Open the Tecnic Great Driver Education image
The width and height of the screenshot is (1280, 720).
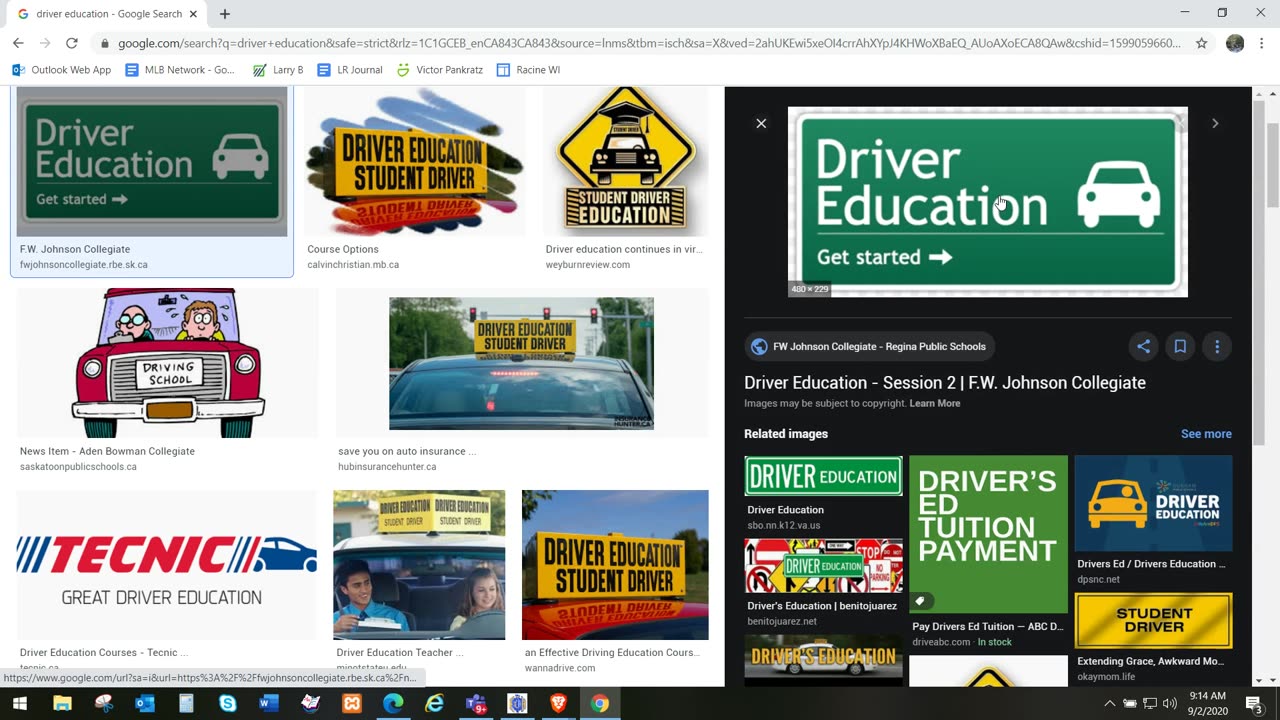pos(166,564)
